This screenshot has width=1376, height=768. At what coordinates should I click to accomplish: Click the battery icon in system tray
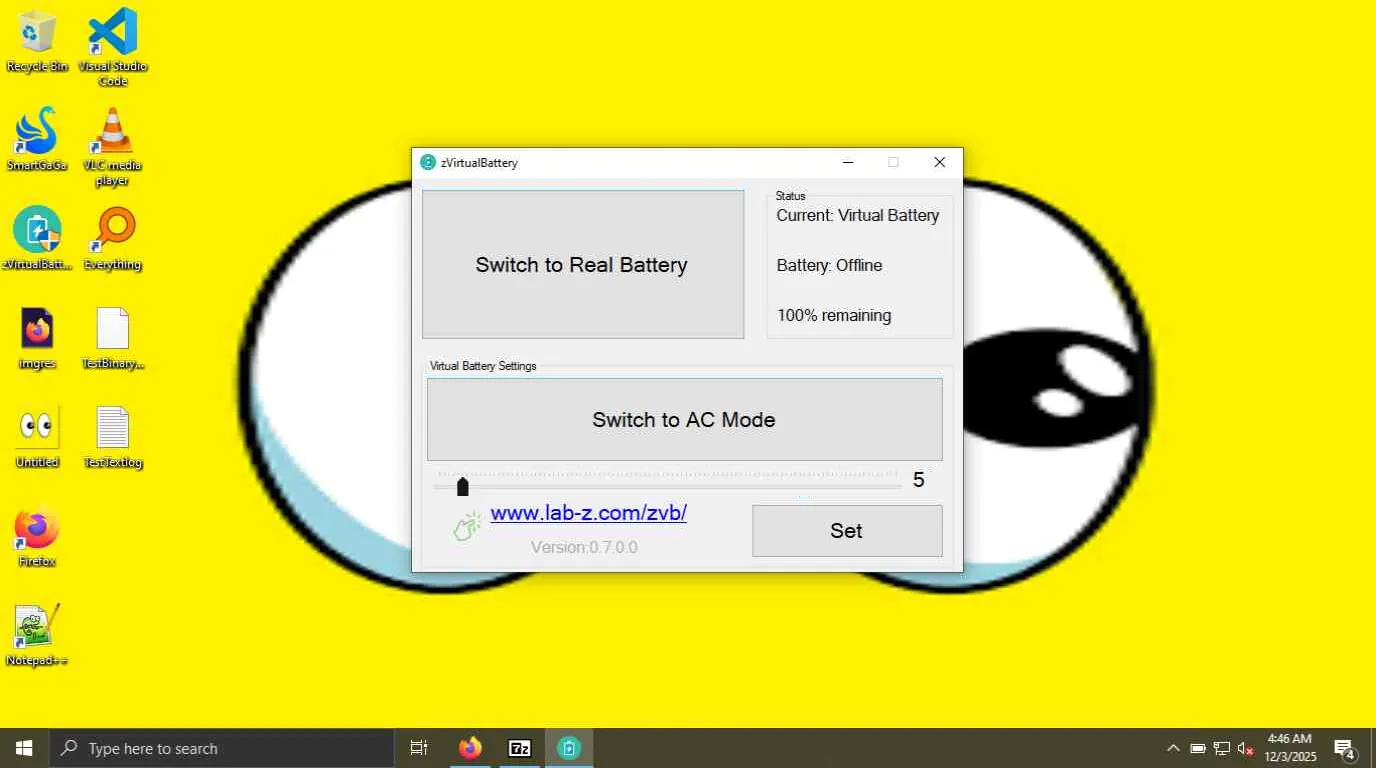[x=1197, y=748]
